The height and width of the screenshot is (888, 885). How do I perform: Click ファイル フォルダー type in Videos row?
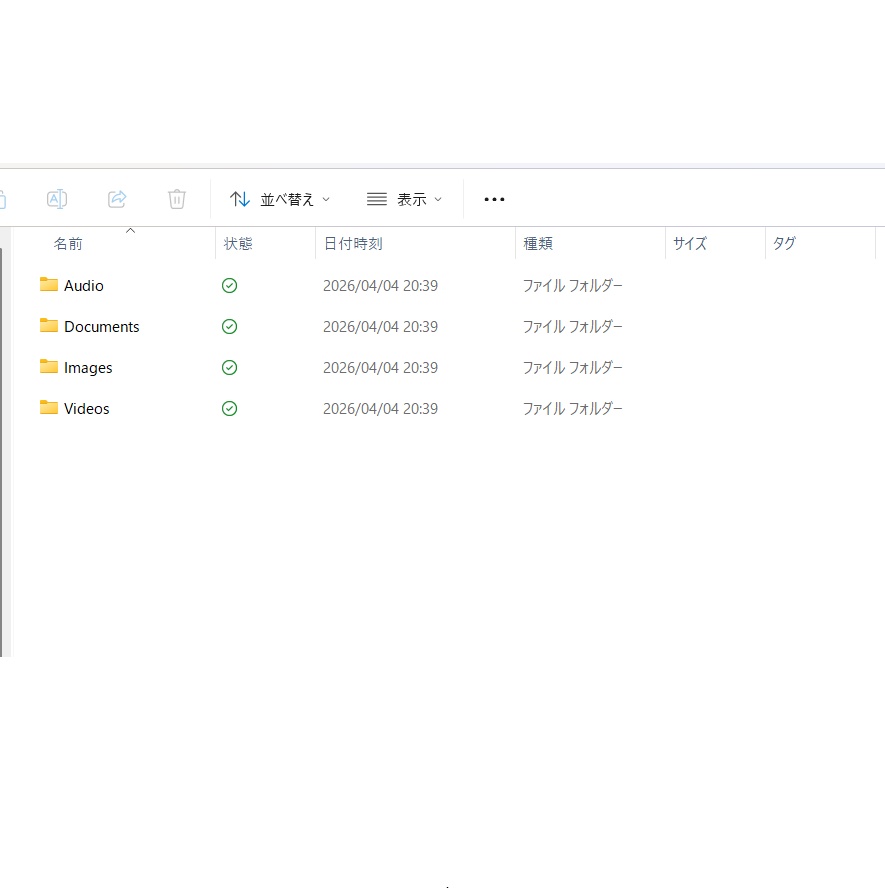pos(572,409)
